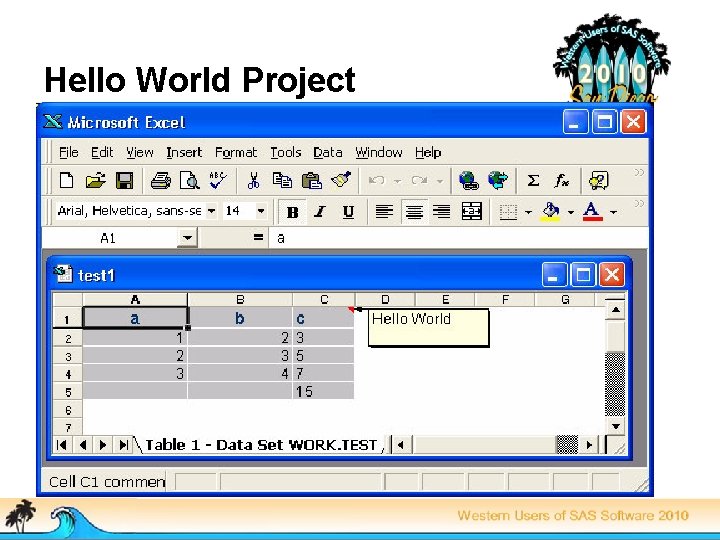Apply the red Font Color A
The image size is (720, 540).
pos(592,212)
